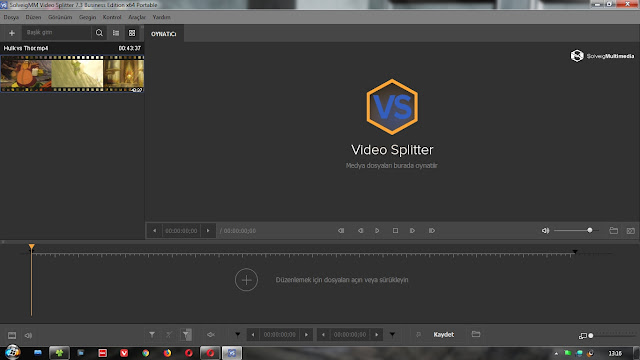Select the OYNATICI tab
The image size is (640, 360).
click(164, 34)
